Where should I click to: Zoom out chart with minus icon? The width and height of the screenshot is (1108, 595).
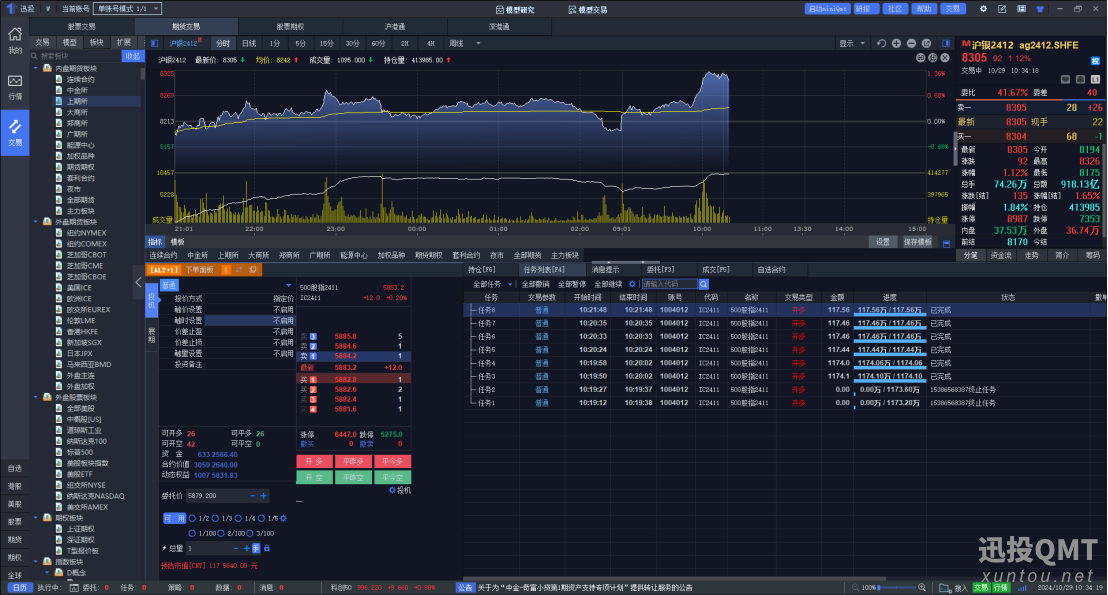click(911, 43)
